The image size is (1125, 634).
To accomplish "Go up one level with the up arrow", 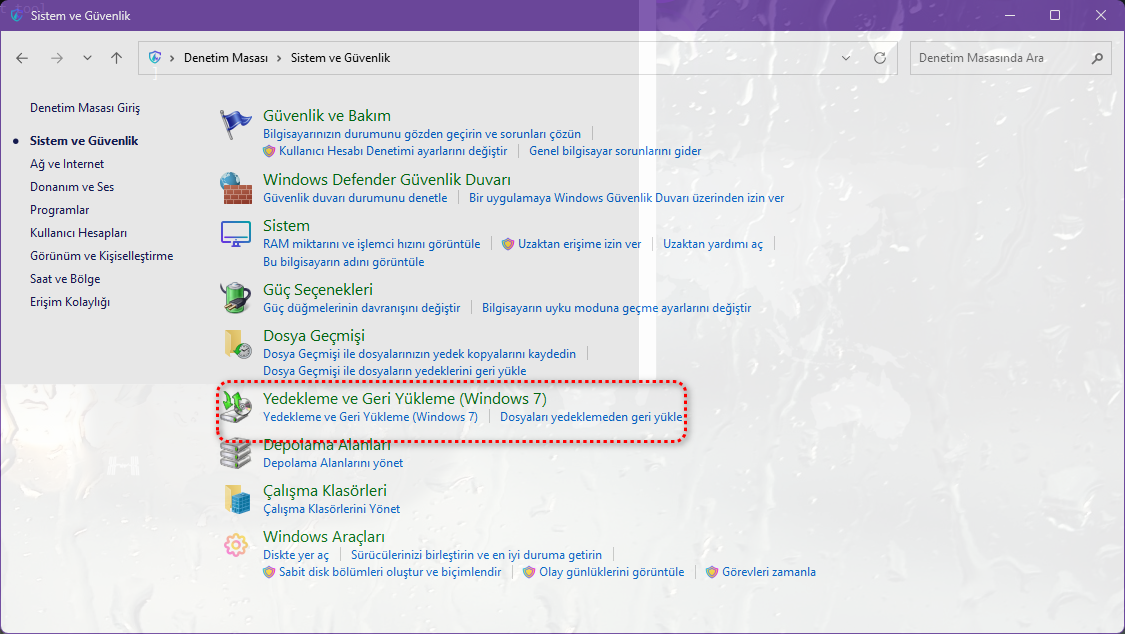I will click(x=116, y=58).
